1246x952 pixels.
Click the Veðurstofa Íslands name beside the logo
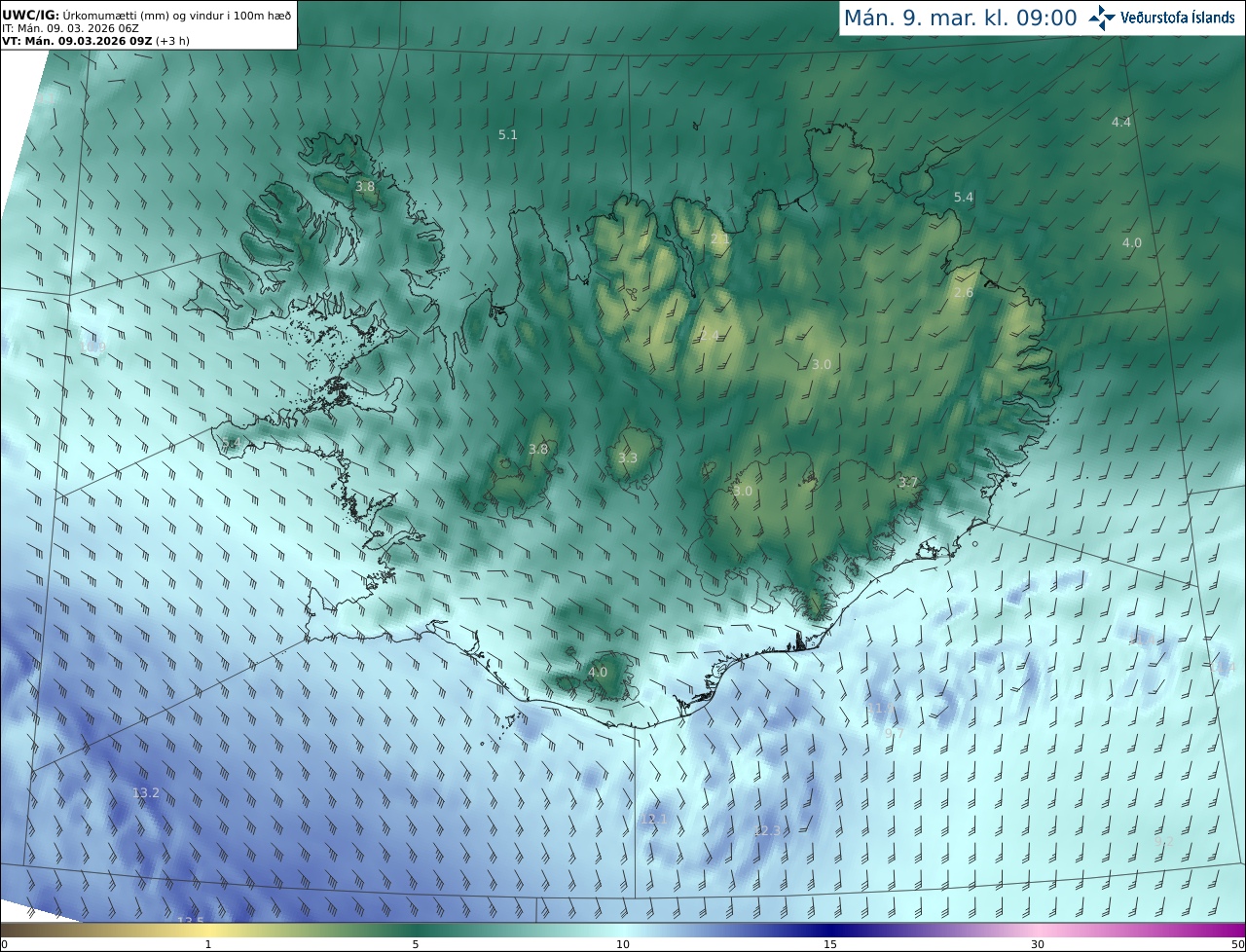tap(1177, 18)
